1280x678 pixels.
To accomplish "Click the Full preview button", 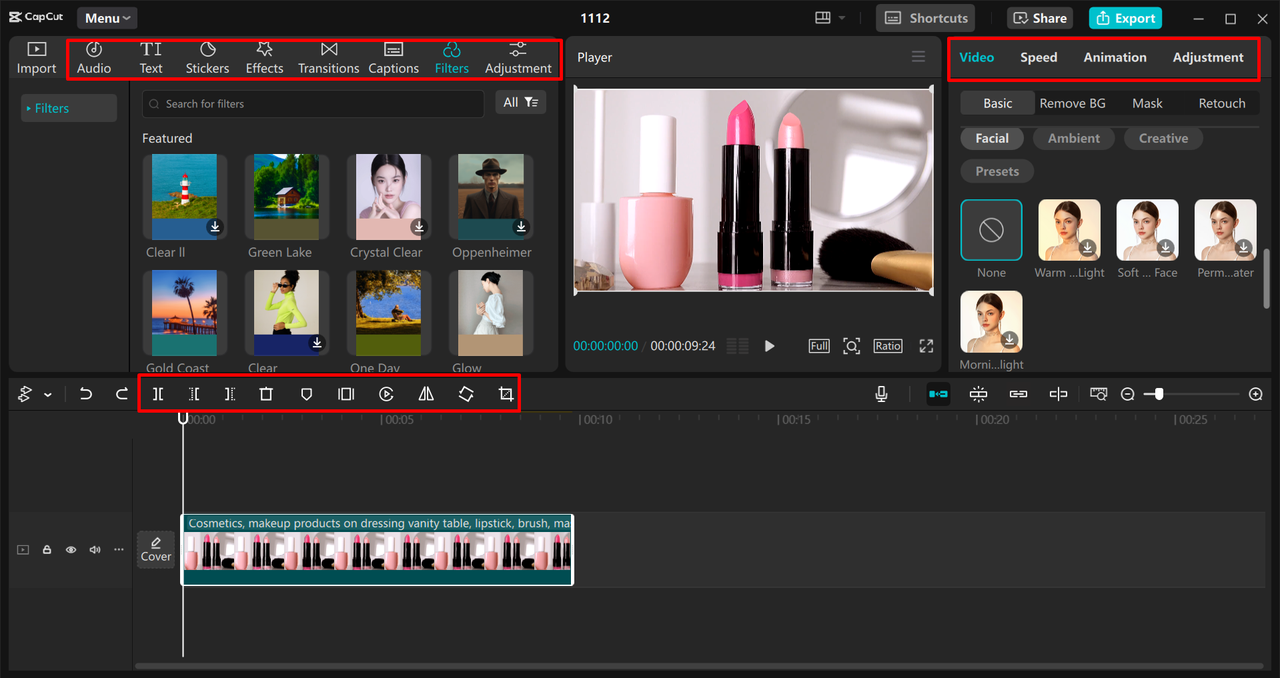I will click(819, 346).
